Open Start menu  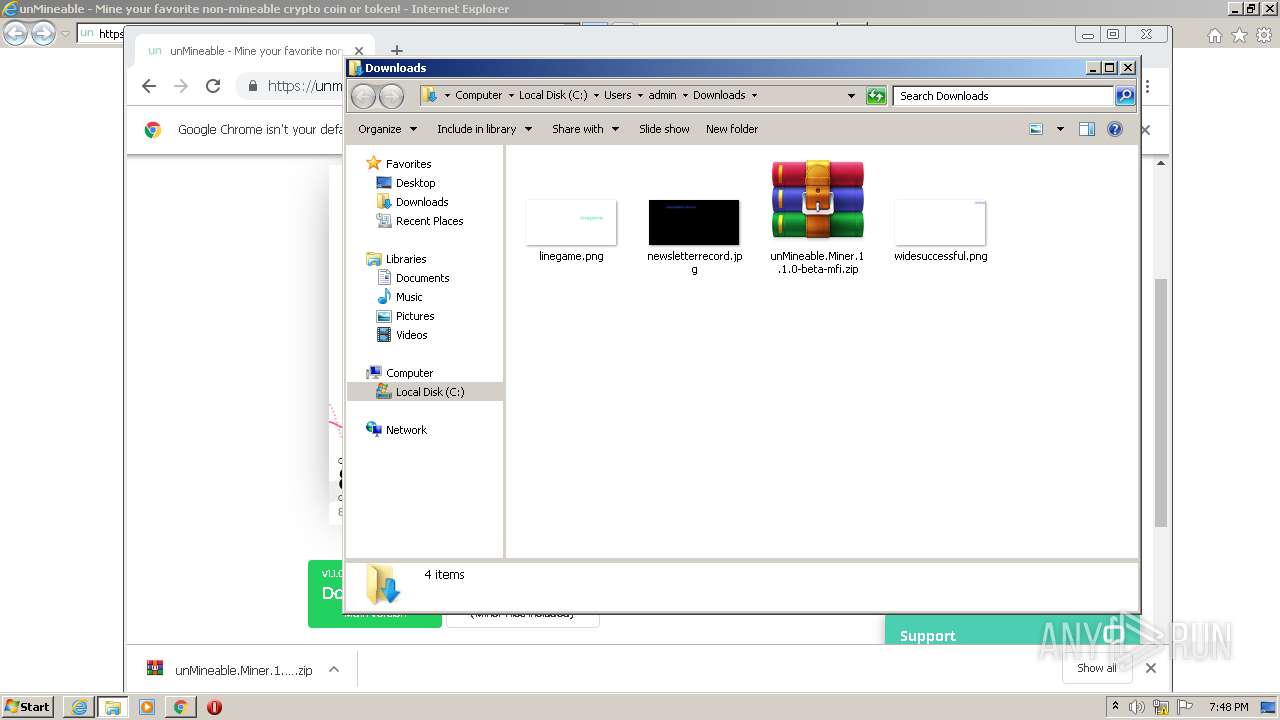(x=28, y=707)
